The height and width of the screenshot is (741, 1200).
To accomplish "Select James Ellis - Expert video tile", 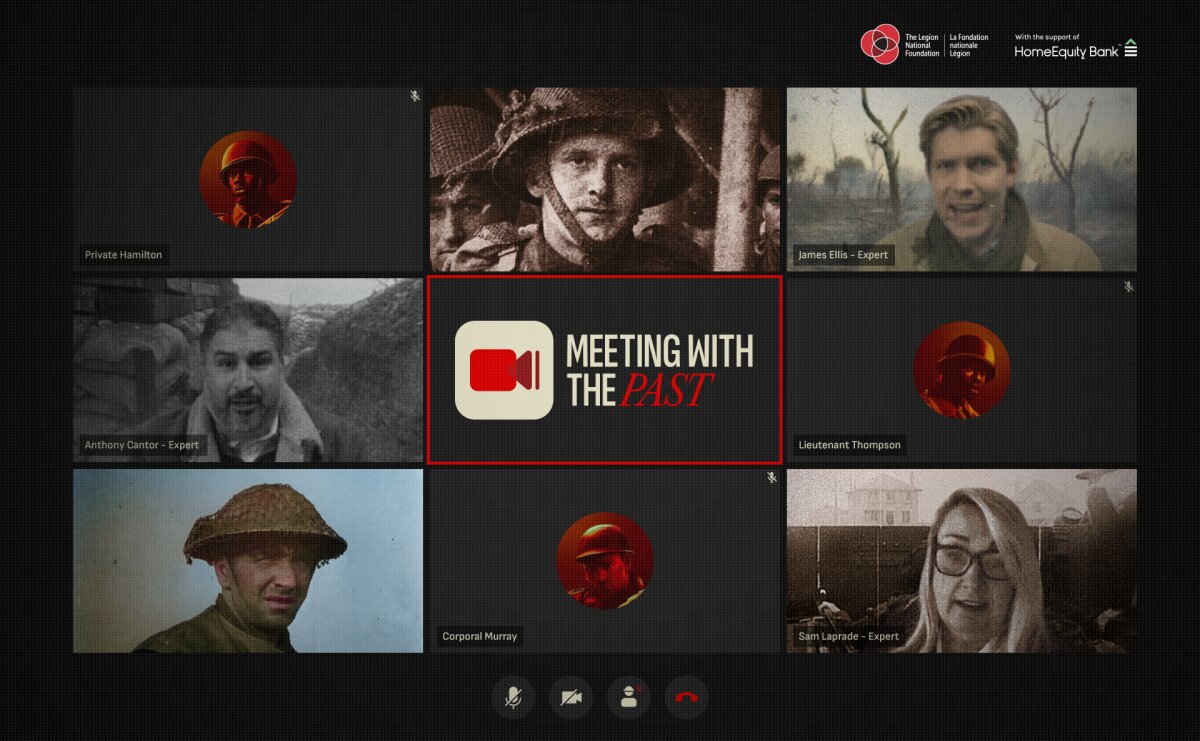I will pos(961,179).
